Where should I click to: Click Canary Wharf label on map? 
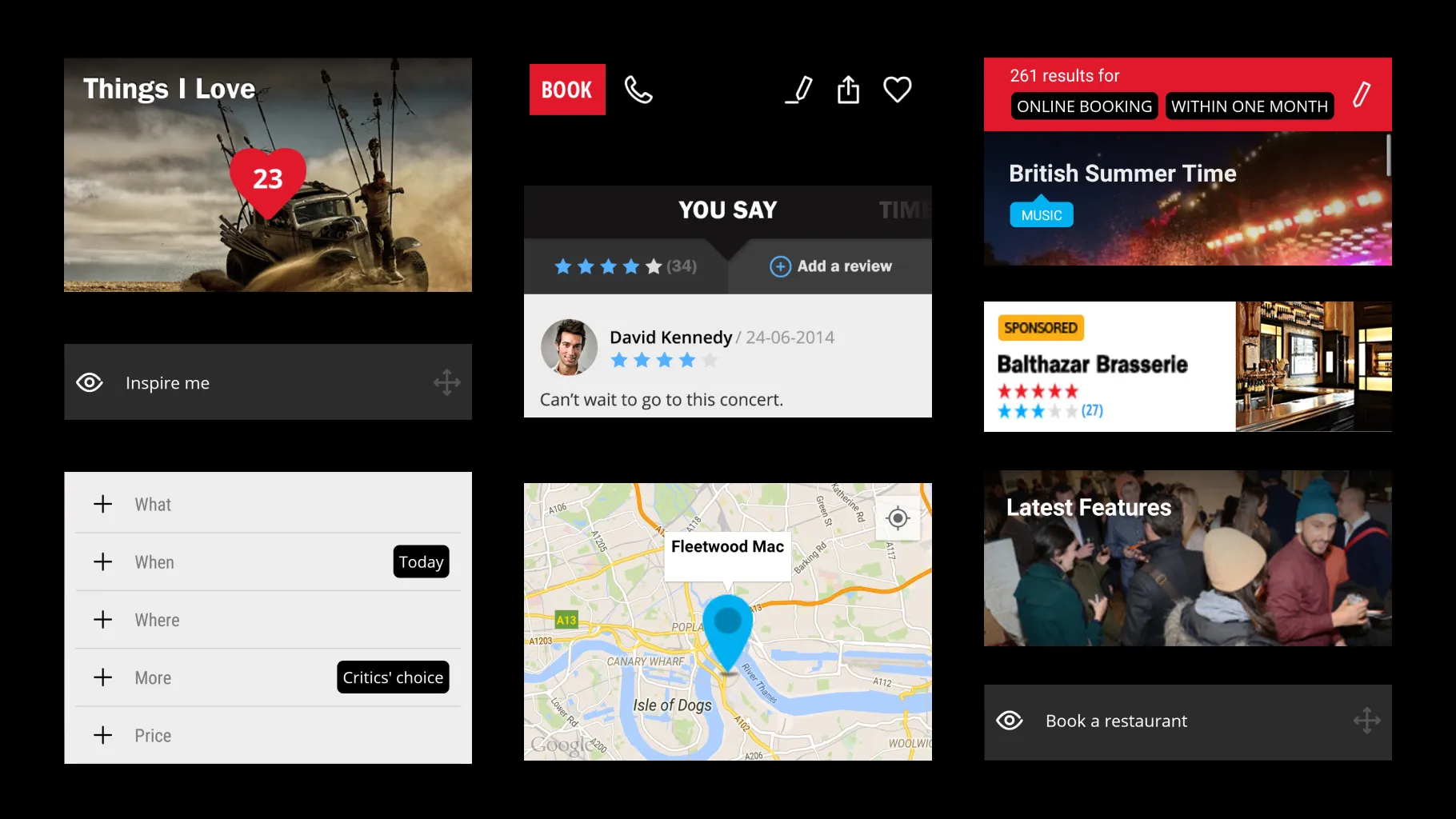646,661
